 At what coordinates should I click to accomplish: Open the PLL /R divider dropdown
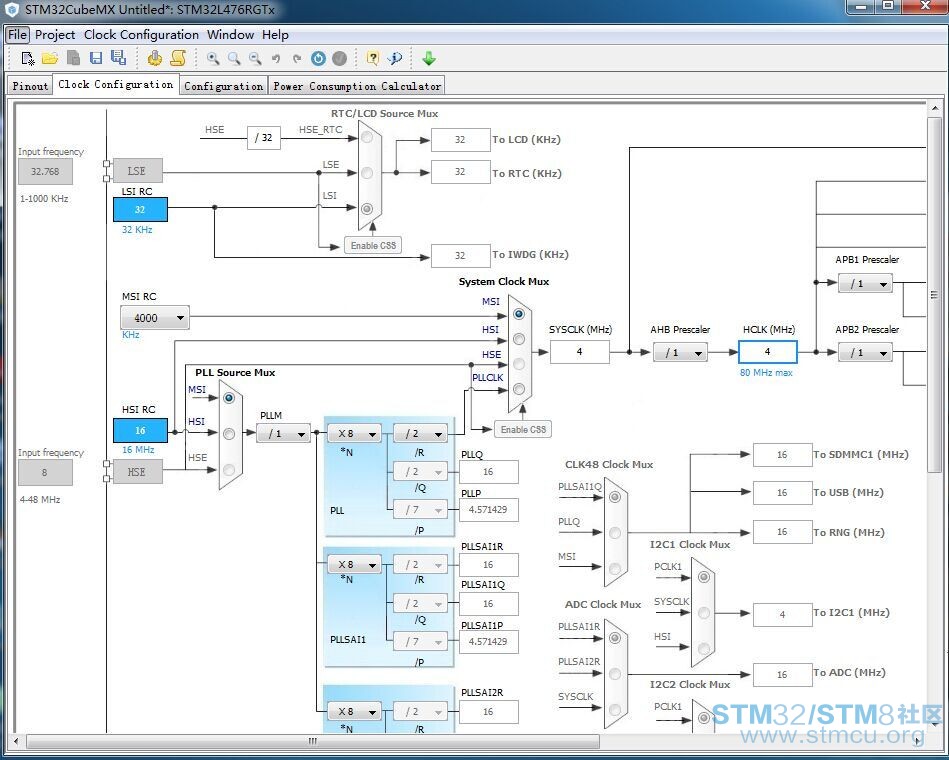(421, 433)
